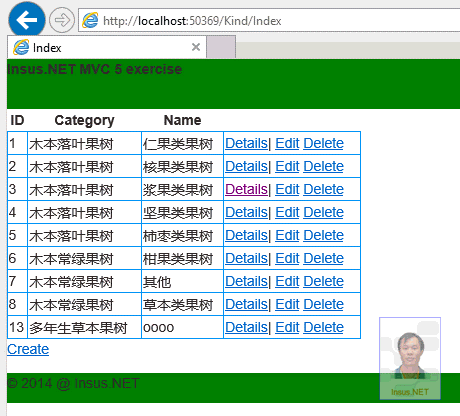Open a new blank tab
The height and width of the screenshot is (416, 460).
(221, 47)
